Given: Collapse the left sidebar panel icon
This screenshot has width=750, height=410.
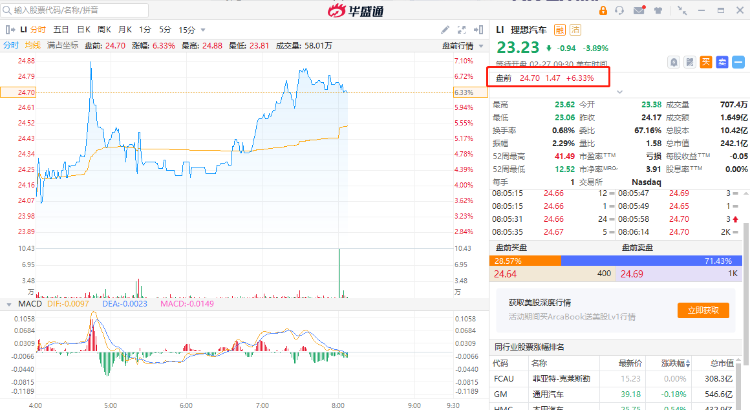Looking at the screenshot, I should point(10,30).
